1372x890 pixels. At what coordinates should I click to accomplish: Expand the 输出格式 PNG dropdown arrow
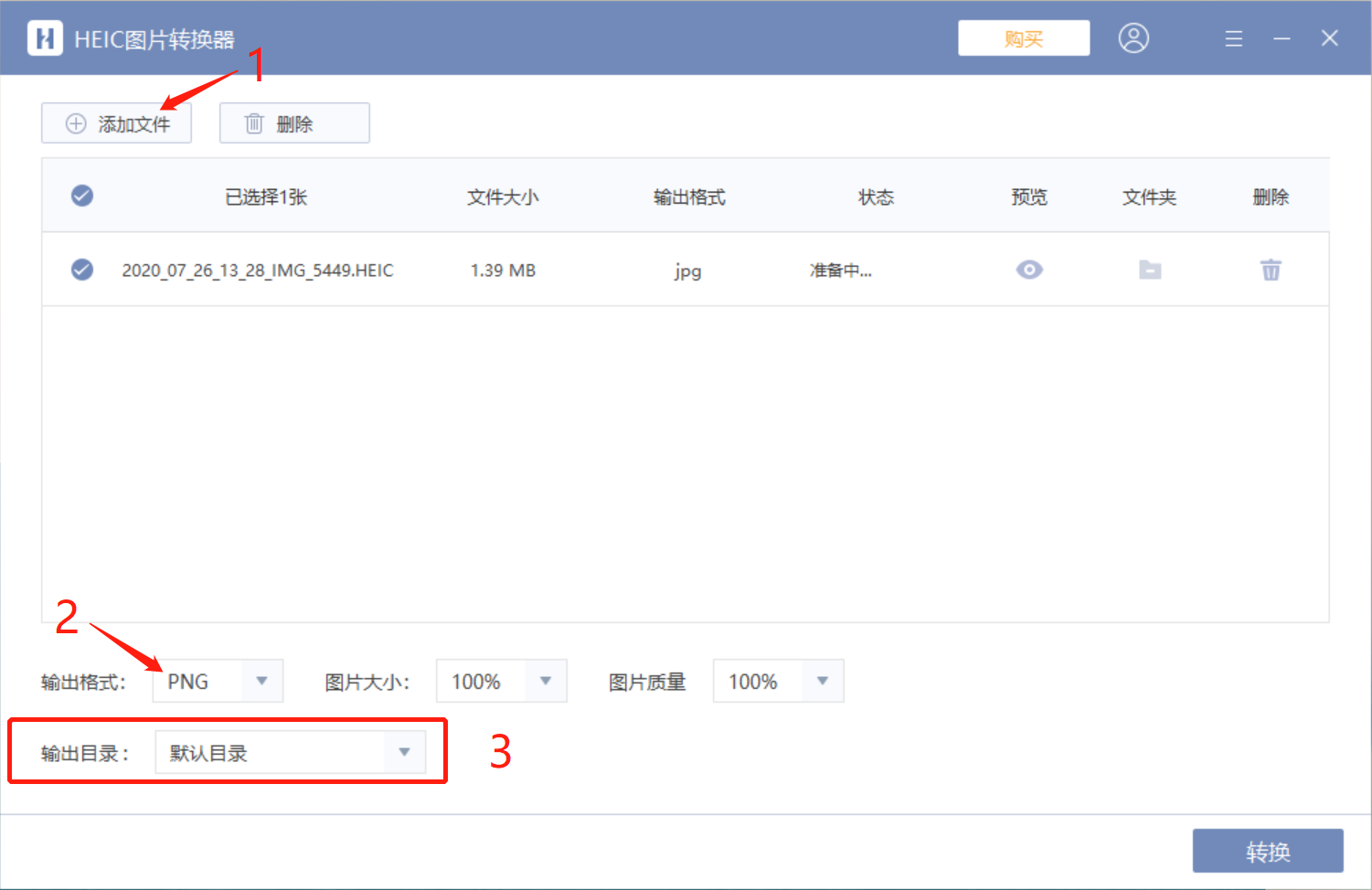click(x=261, y=681)
